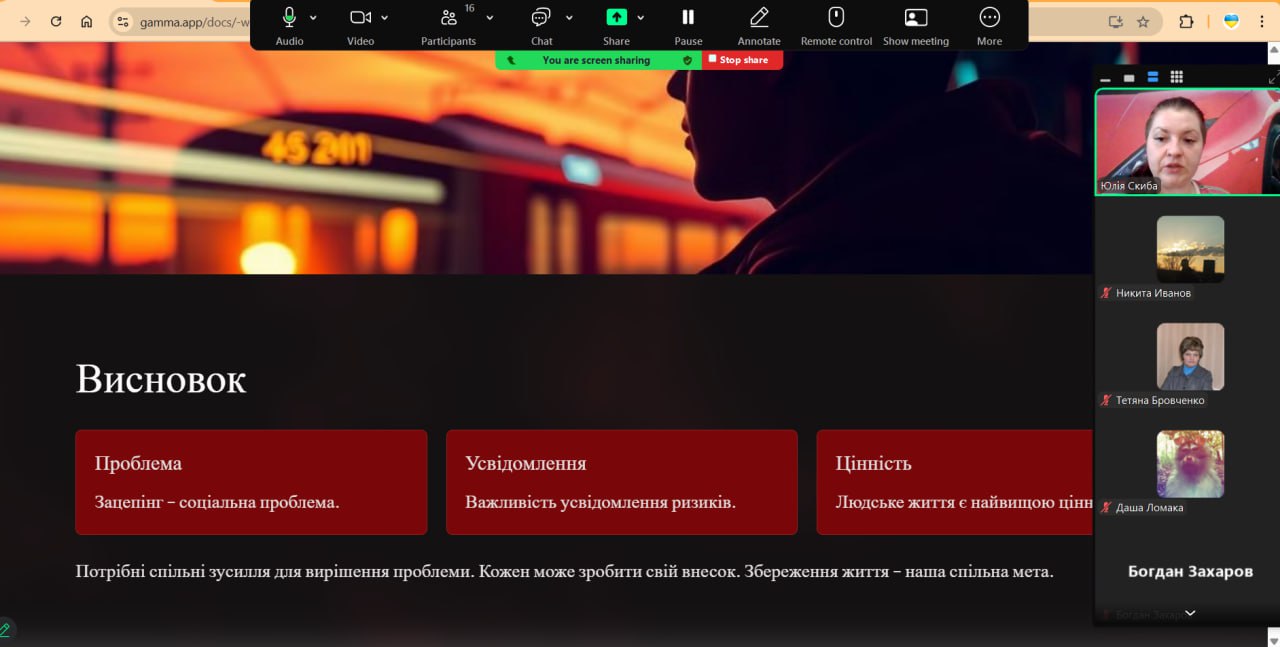
Task: Open the Share options chevron
Action: [641, 17]
